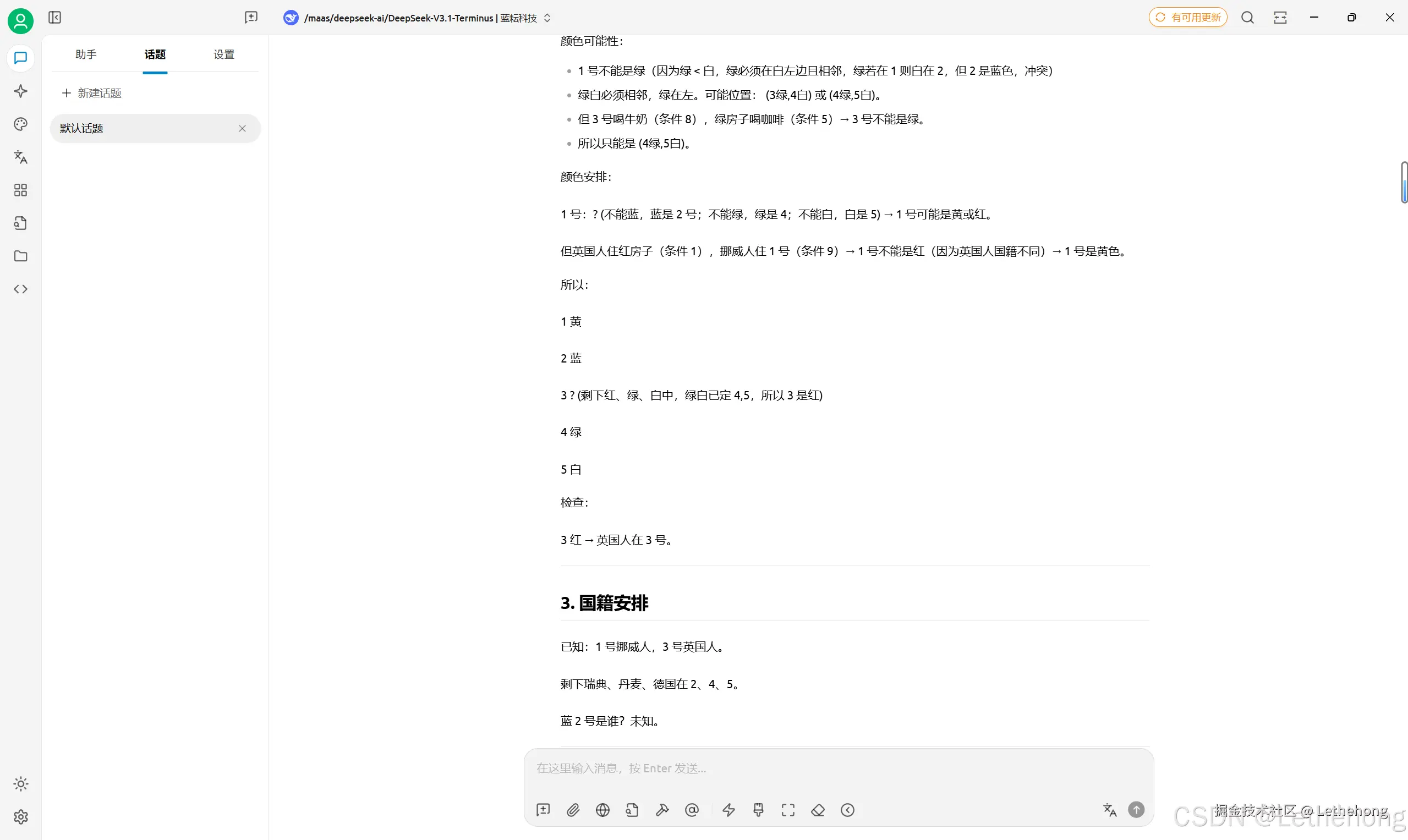Click the 有可用更新 update button
The image size is (1408, 840).
pyautogui.click(x=1188, y=17)
